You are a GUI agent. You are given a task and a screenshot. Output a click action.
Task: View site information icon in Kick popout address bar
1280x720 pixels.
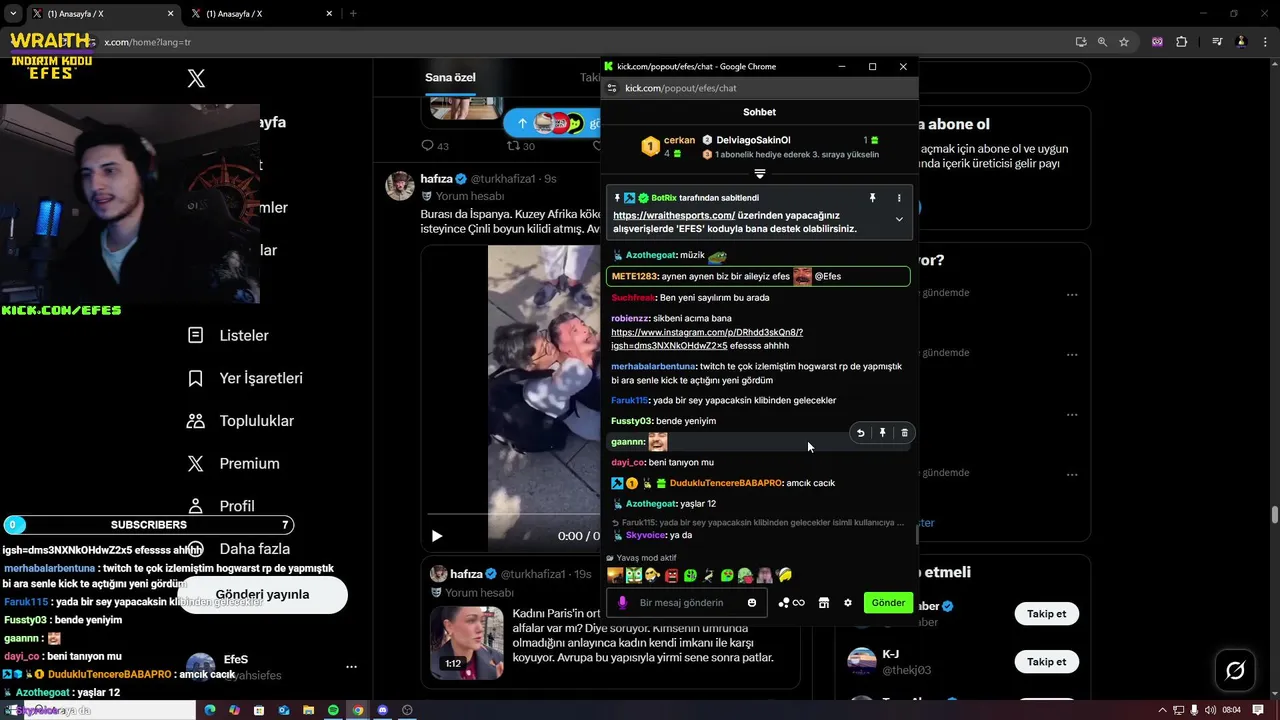[x=612, y=88]
